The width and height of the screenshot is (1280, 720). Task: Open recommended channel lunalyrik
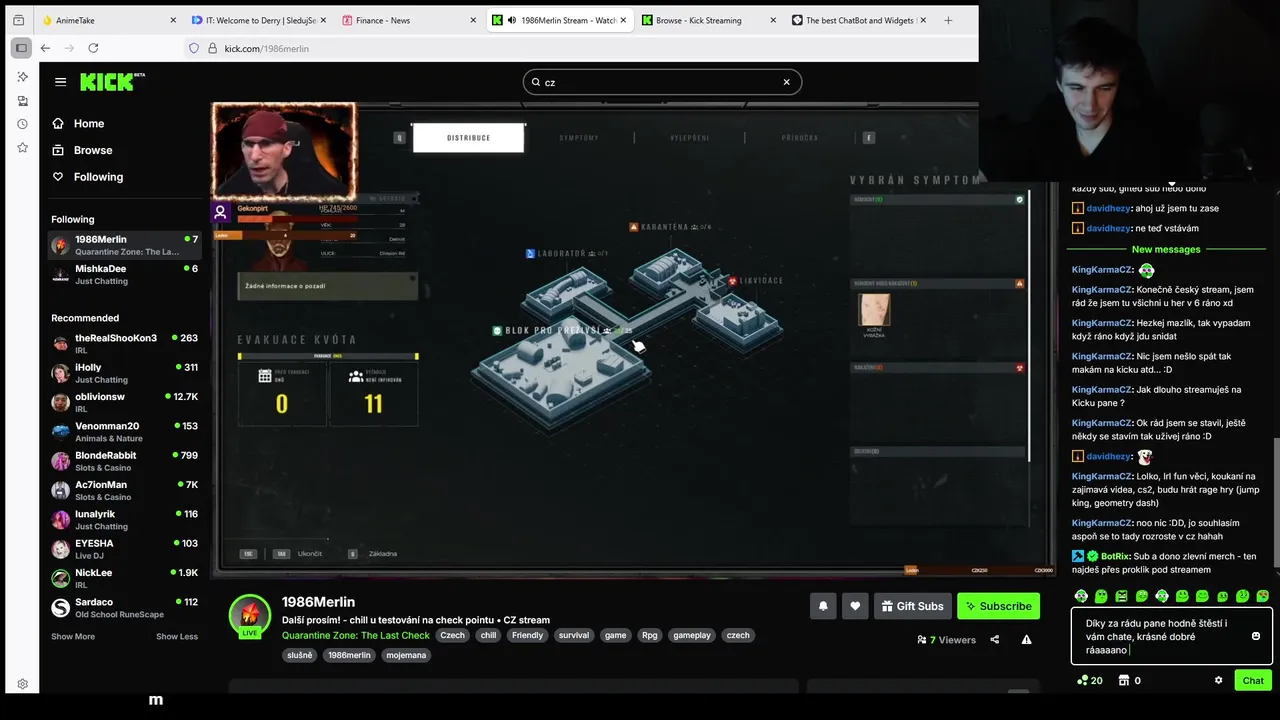(x=126, y=519)
